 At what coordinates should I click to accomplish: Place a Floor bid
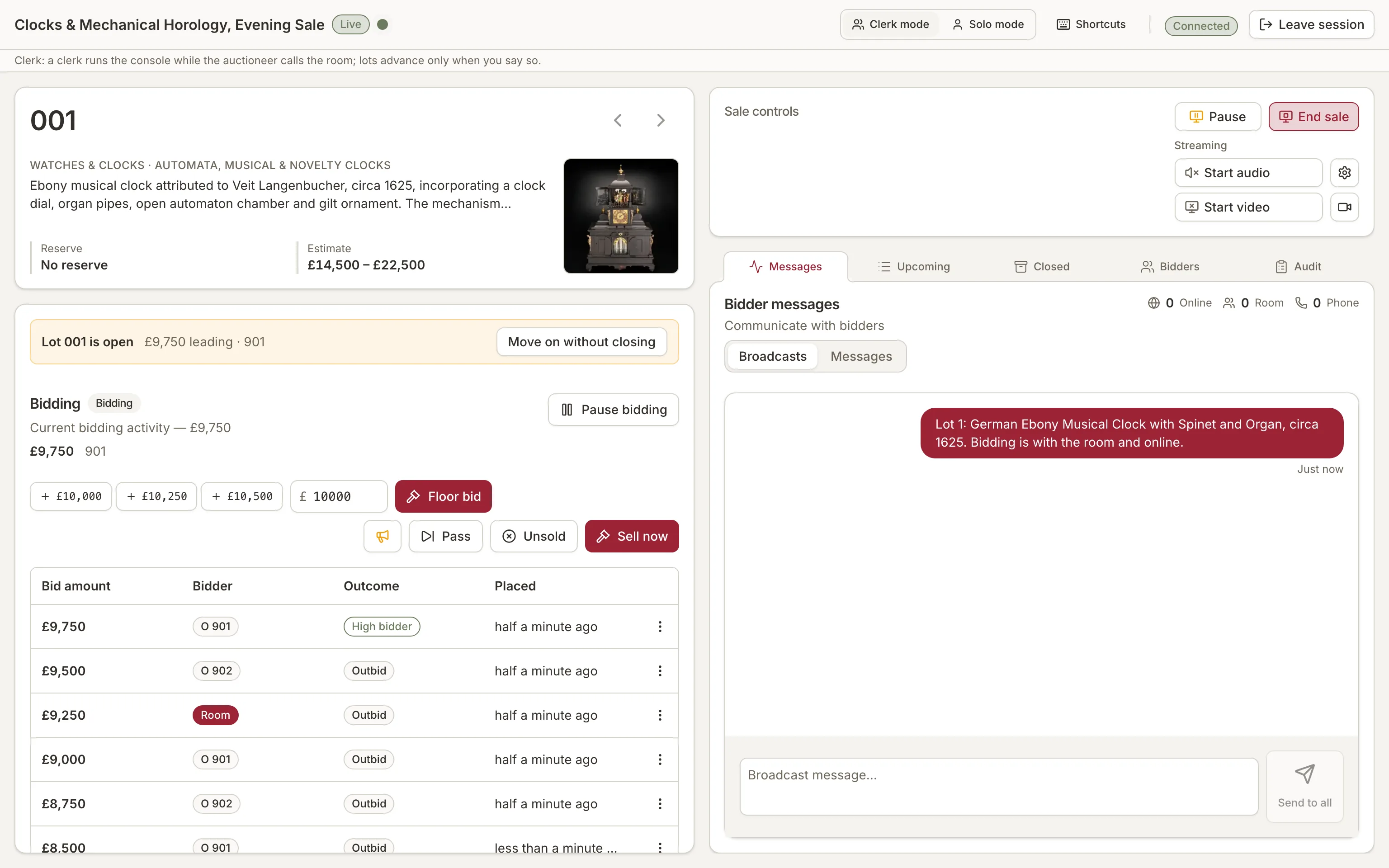coord(443,496)
